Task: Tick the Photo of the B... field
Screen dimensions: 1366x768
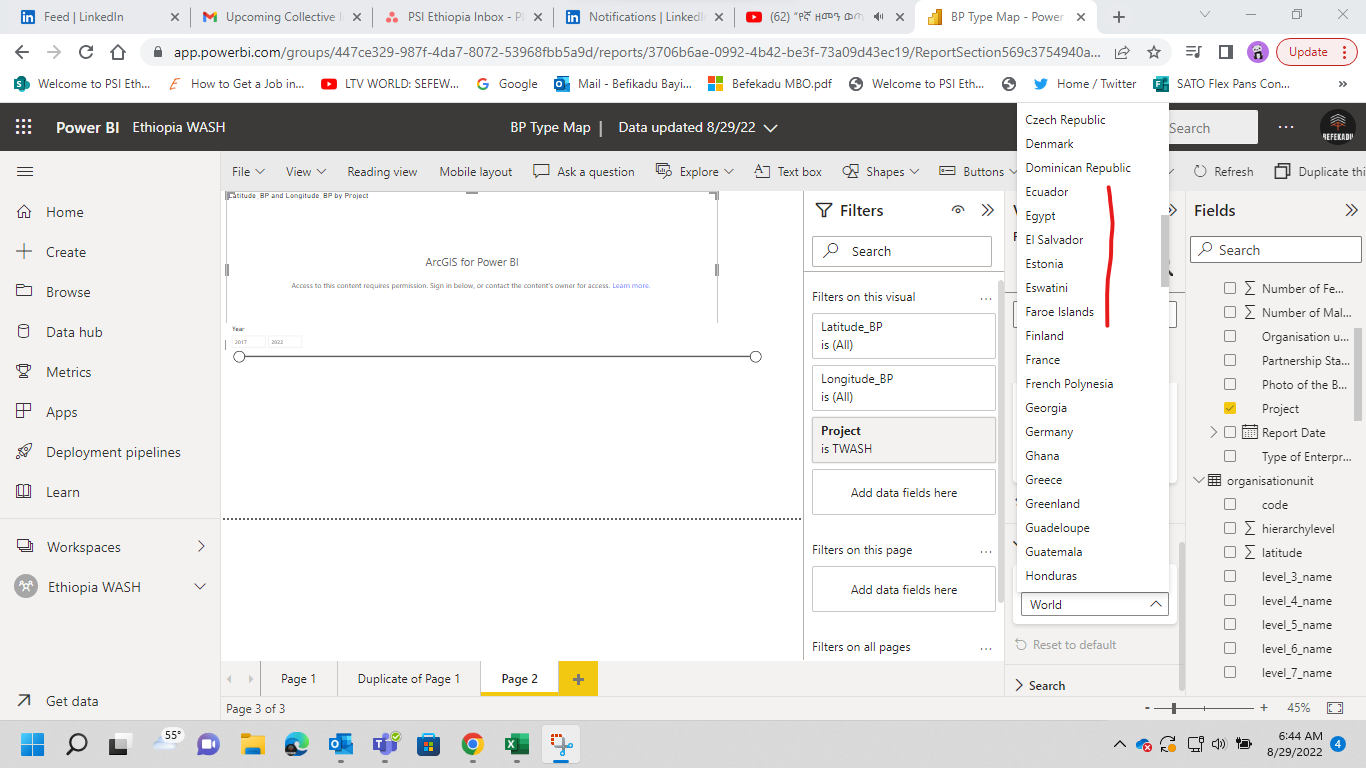Action: 1230,384
